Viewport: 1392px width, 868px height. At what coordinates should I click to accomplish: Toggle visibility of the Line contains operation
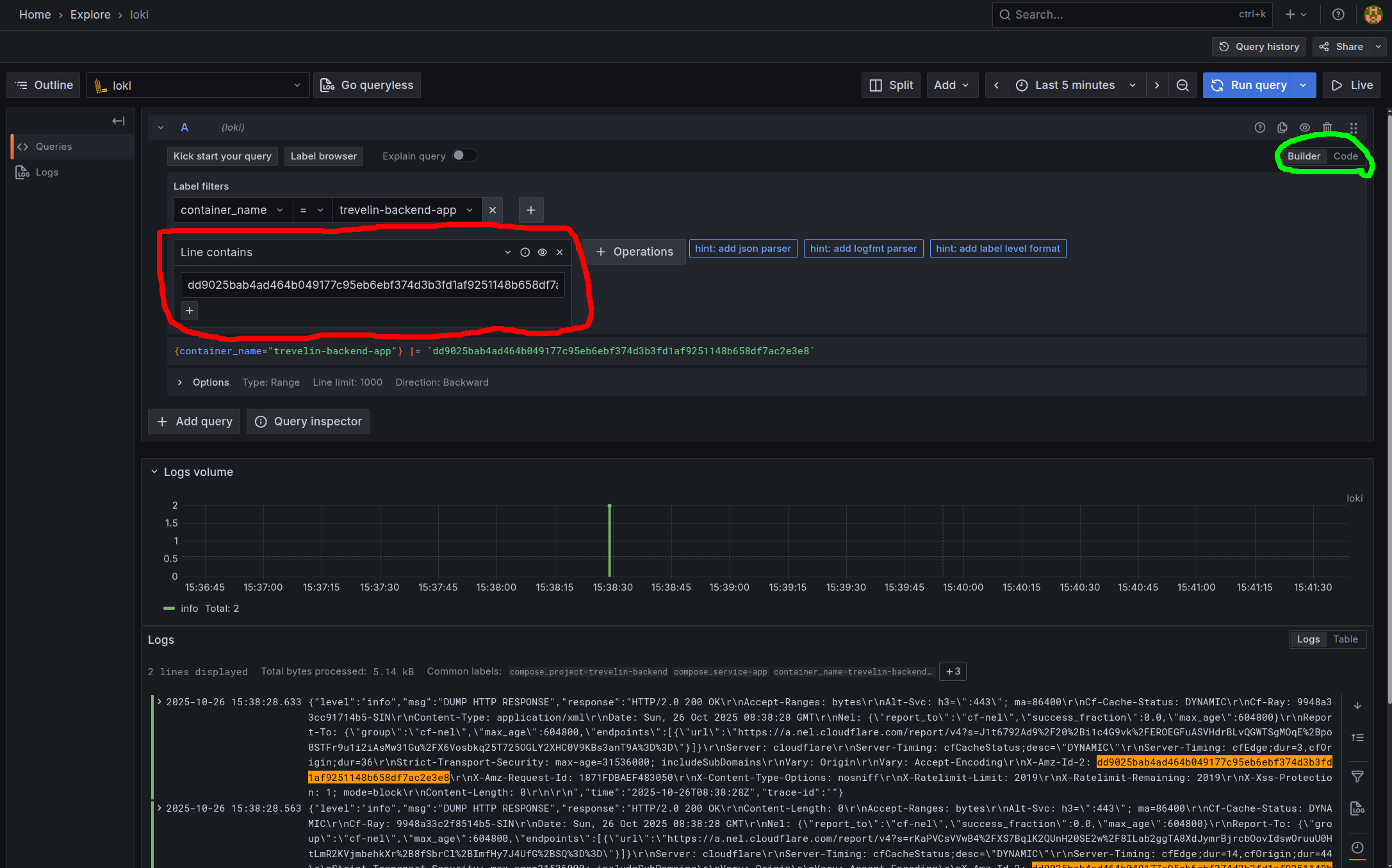coord(542,252)
